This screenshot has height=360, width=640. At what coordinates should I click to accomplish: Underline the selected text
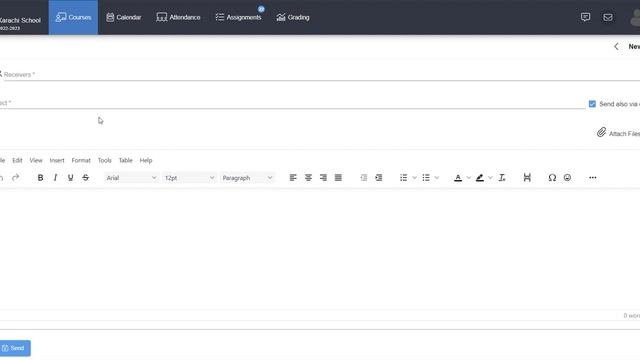click(70, 178)
